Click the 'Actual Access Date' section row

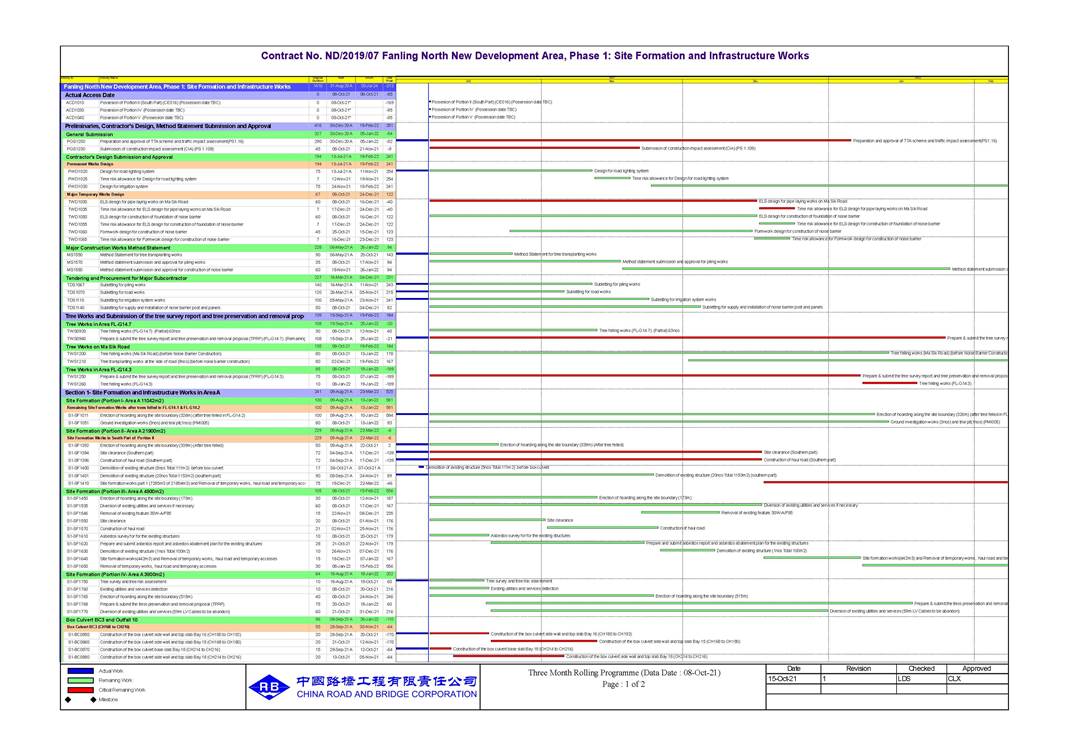tap(228, 95)
